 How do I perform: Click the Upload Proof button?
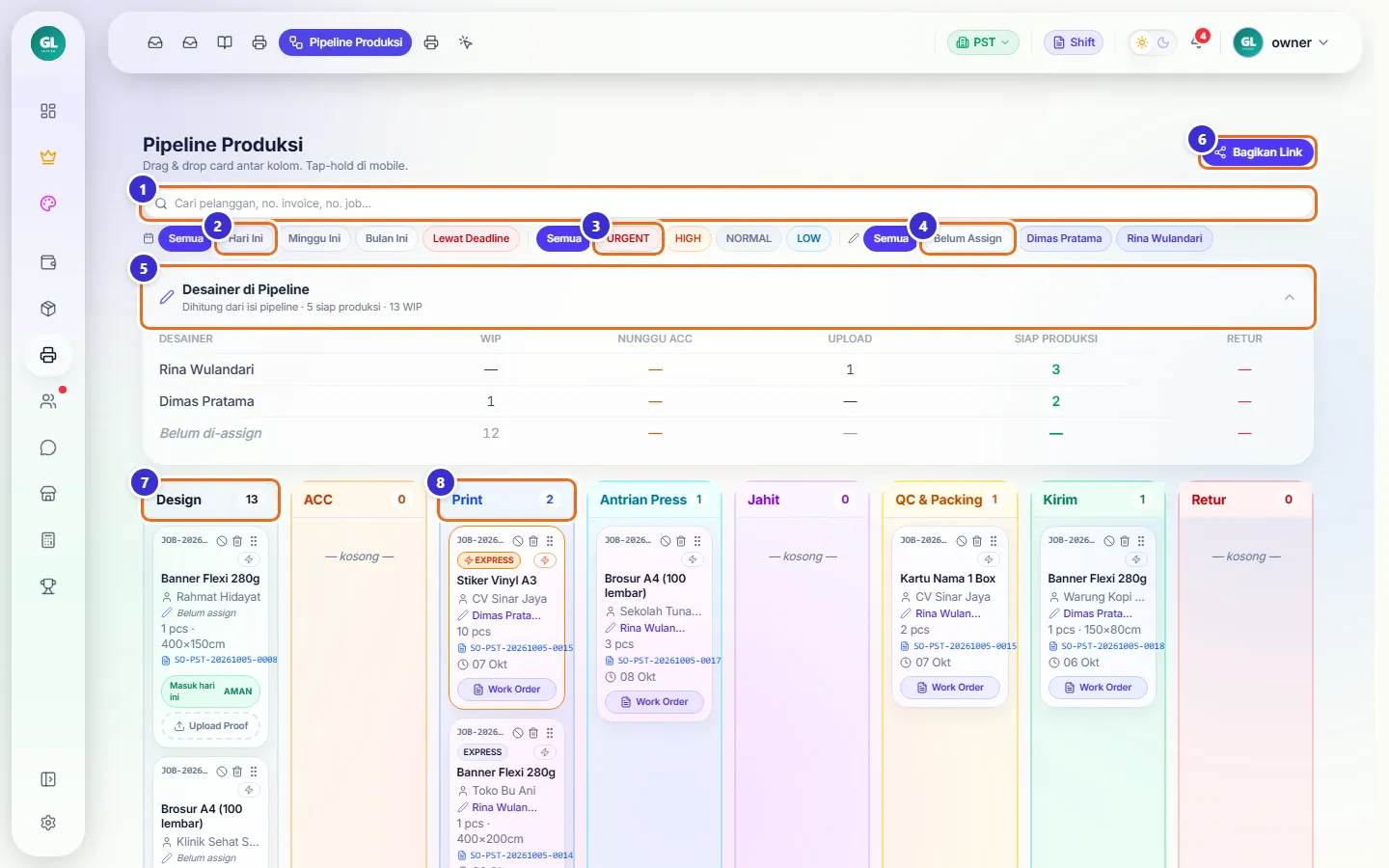pyautogui.click(x=211, y=726)
